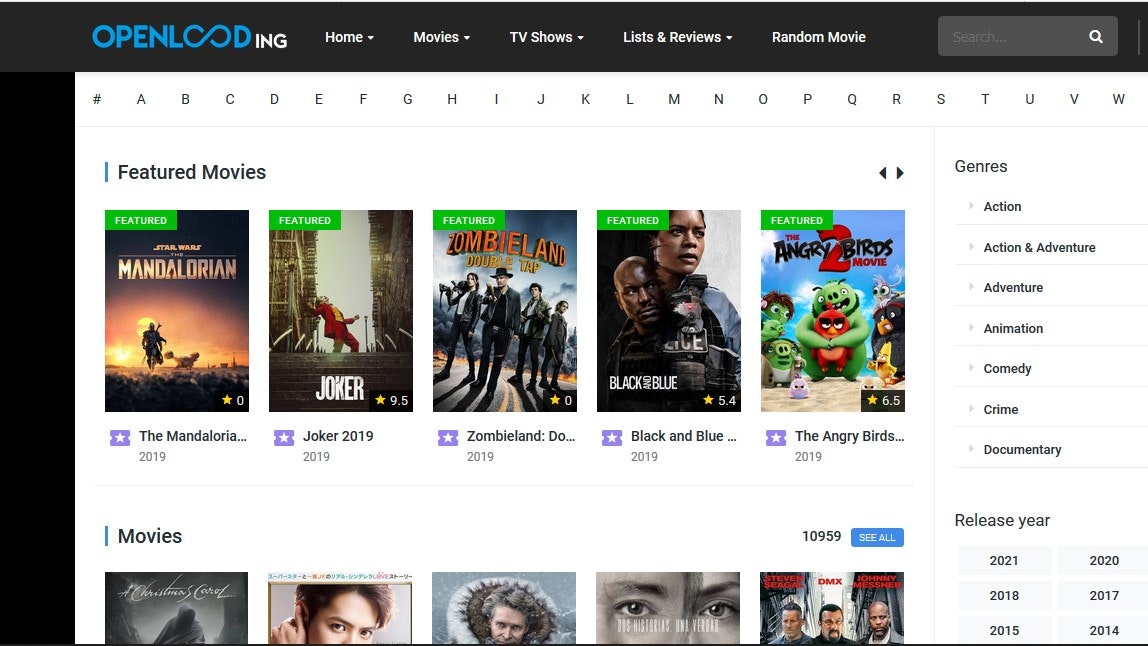This screenshot has height=646, width=1148.
Task: Filter movies starting with letter K
Action: [x=586, y=99]
